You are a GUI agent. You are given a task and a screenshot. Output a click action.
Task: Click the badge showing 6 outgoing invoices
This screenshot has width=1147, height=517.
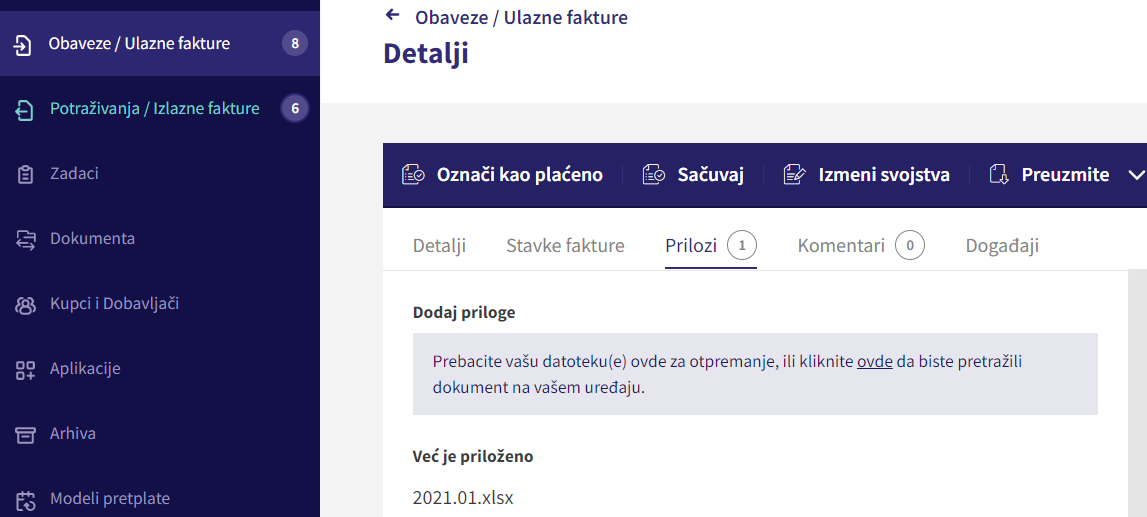coord(295,109)
